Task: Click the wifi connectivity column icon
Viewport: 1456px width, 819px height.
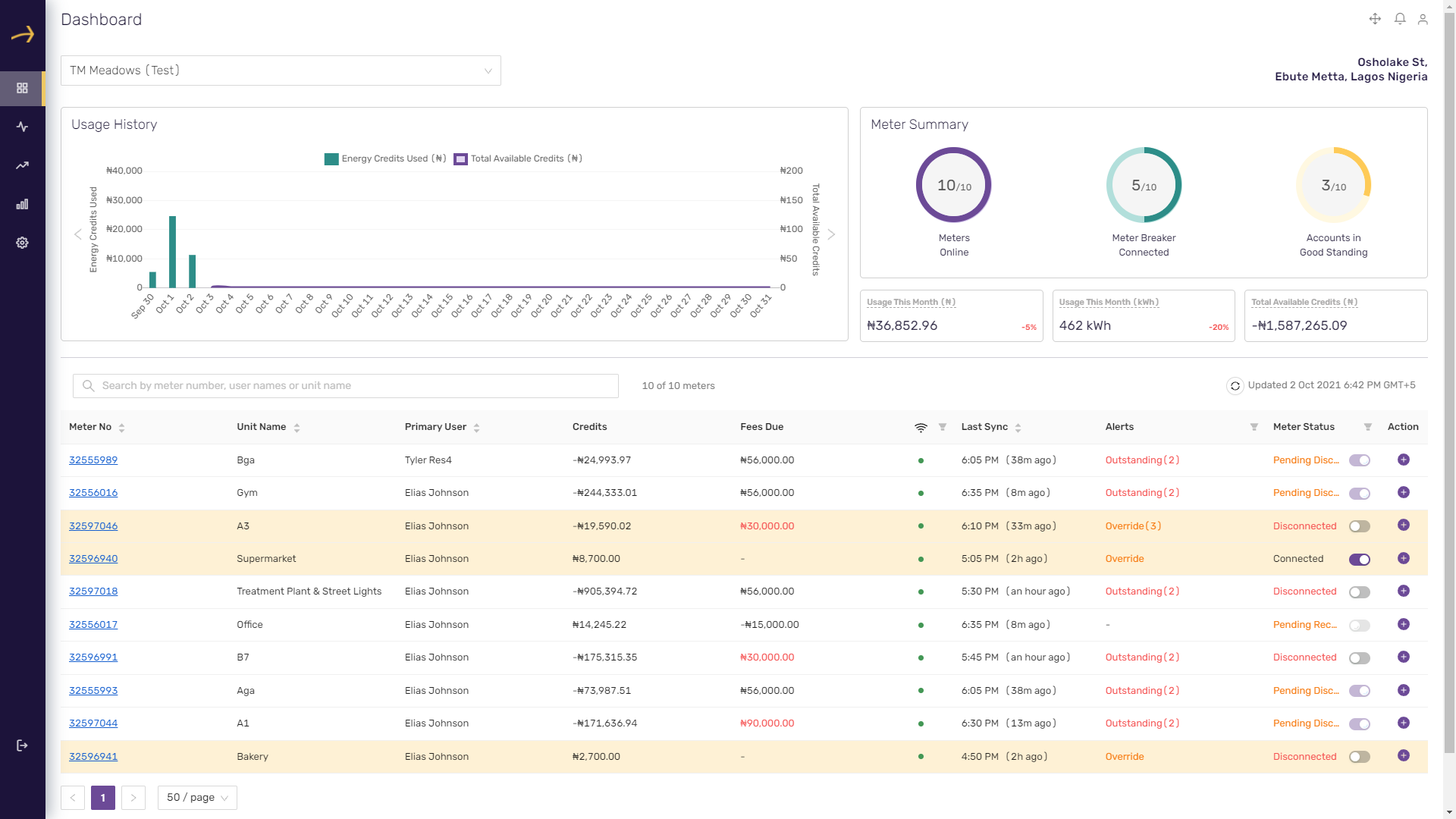Action: 921,428
